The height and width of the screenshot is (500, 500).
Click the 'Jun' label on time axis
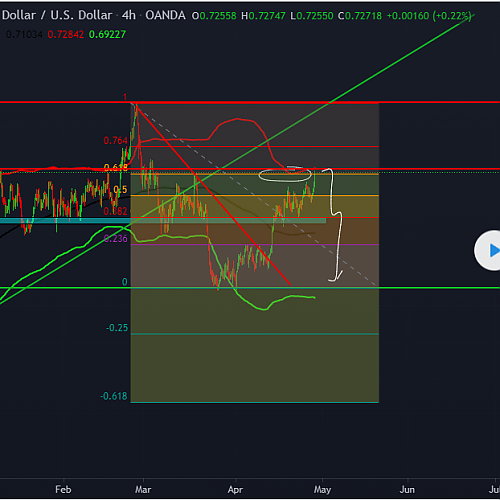pos(407,490)
